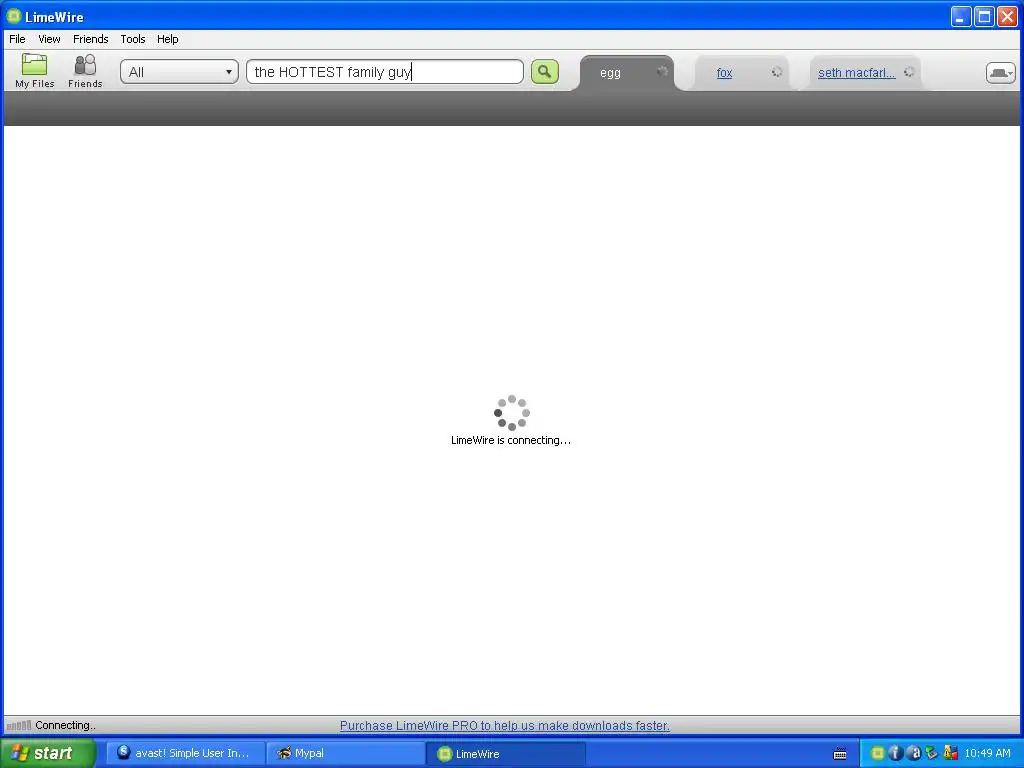Click the 'LimeWire is connecting...' message
Screen dimensions: 1024x768
click(x=511, y=440)
